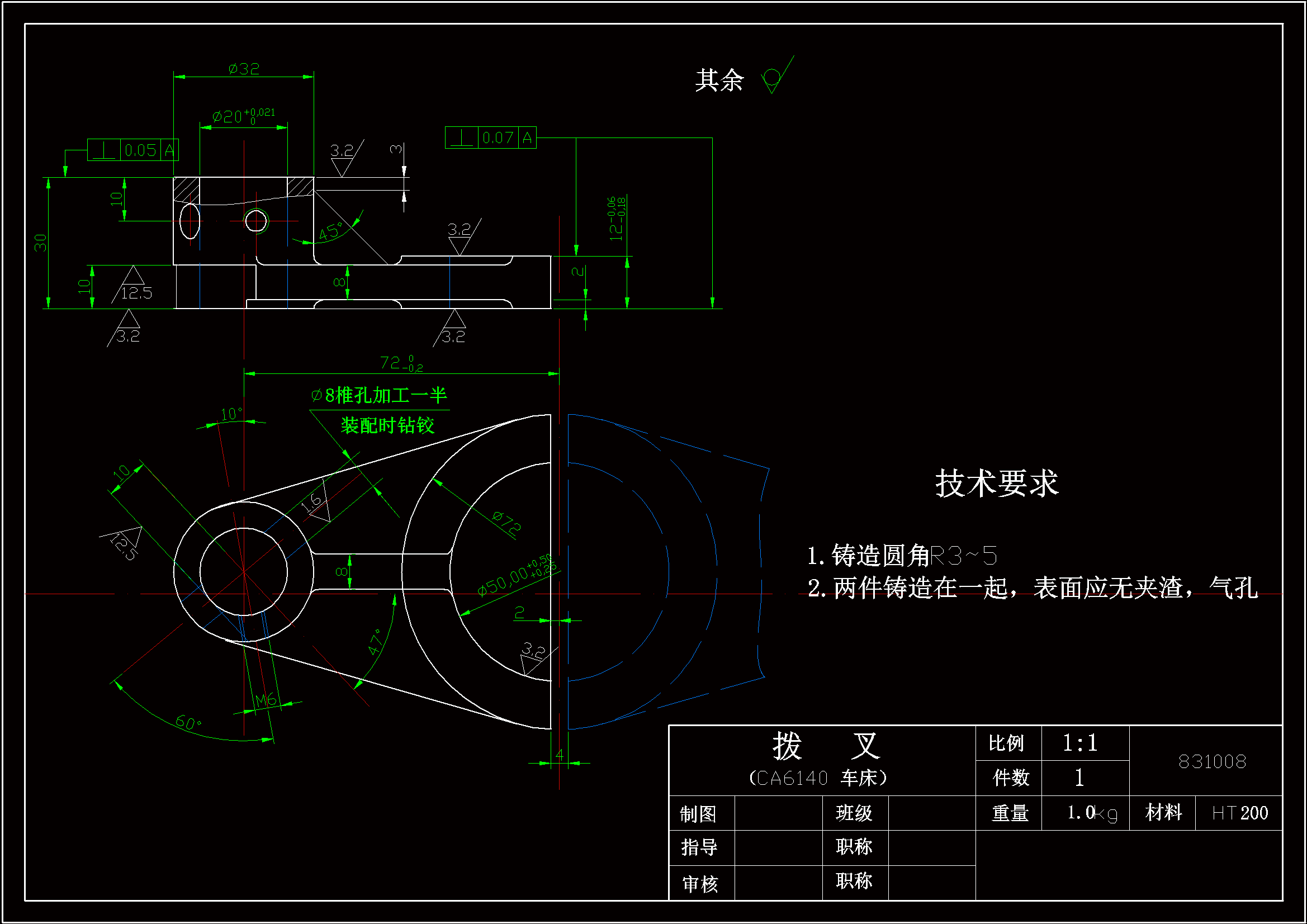Click the 60° angle dimension
1307x924 pixels.
point(188,722)
